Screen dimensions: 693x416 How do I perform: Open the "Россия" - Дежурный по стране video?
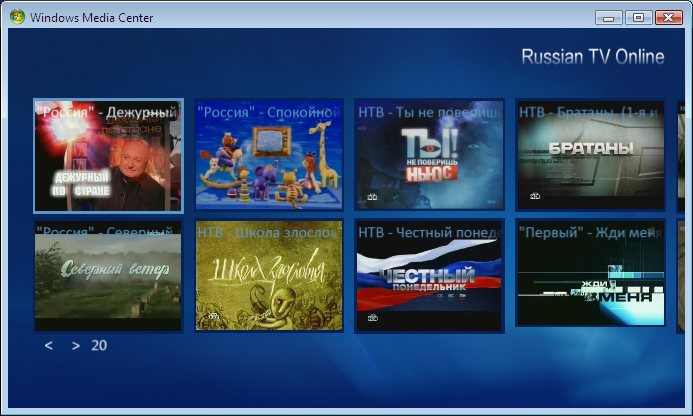pyautogui.click(x=108, y=156)
